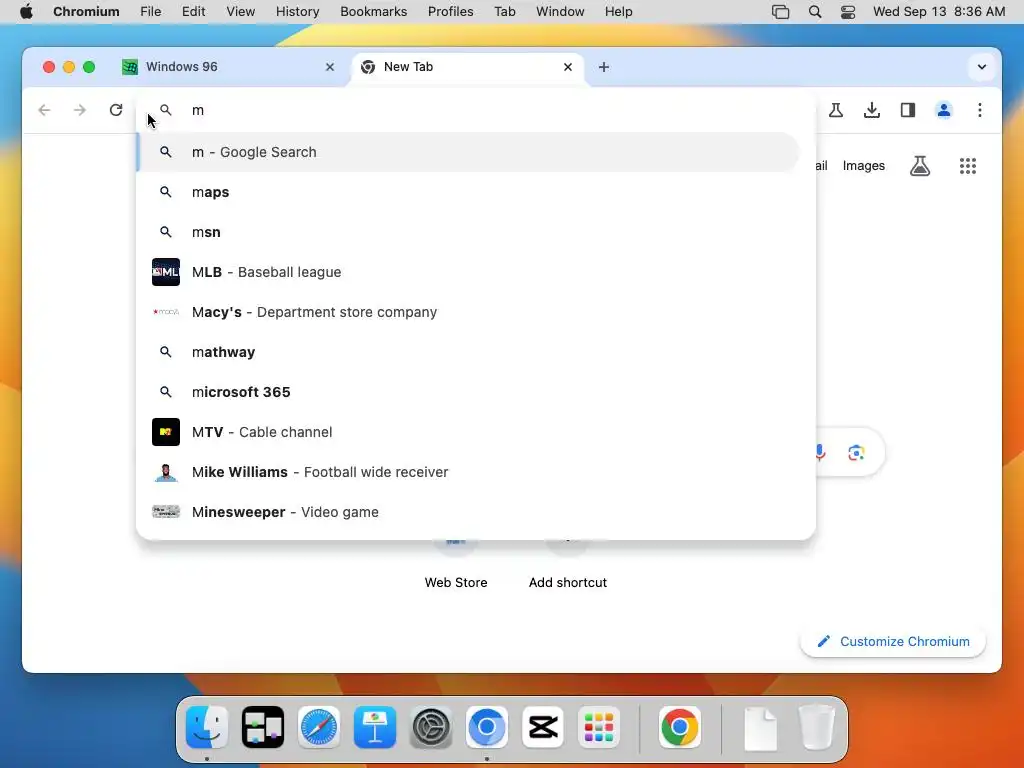Open Spotlight search in menu bar

pos(814,12)
